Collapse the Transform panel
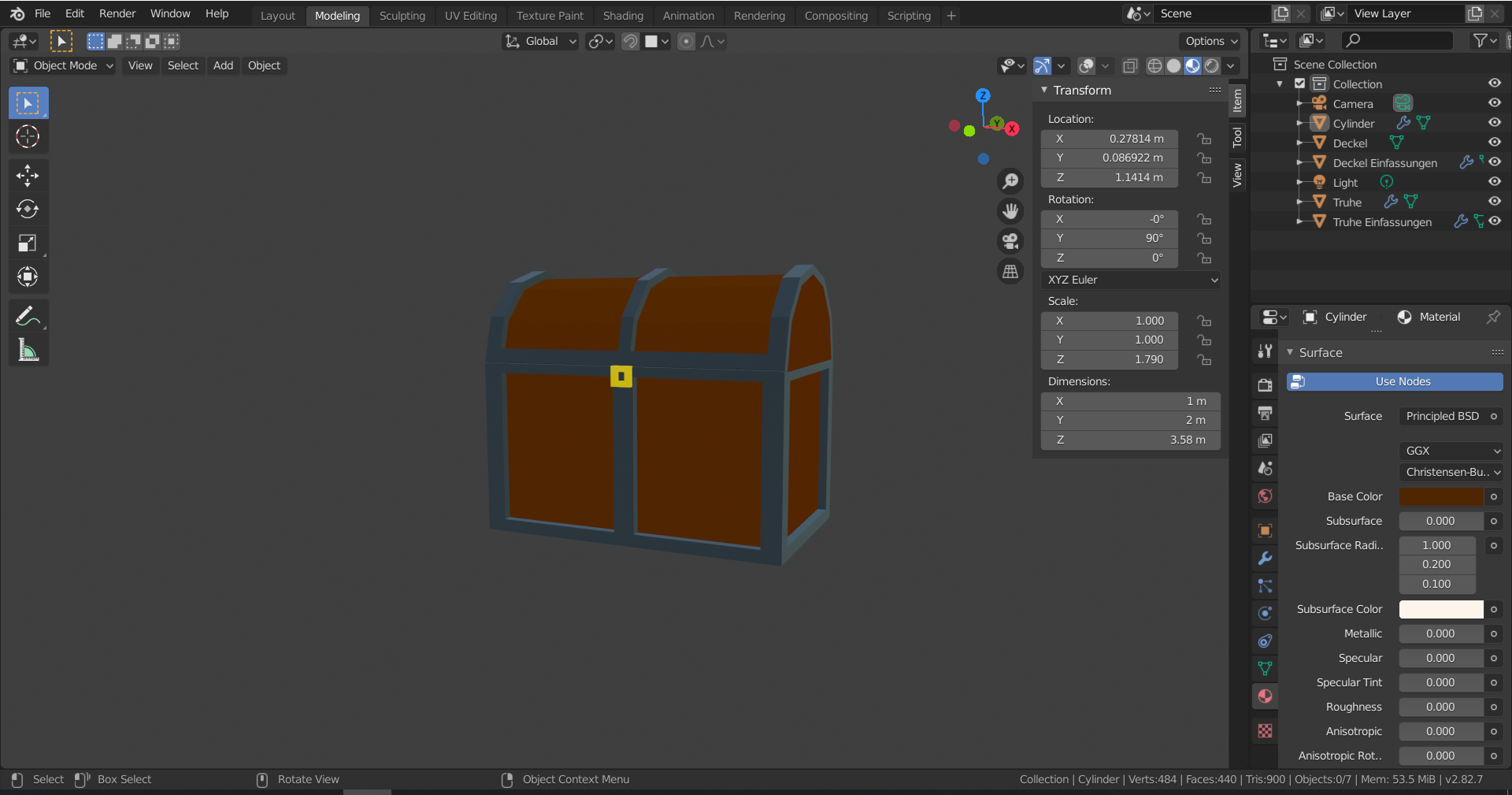The height and width of the screenshot is (795, 1512). (x=1044, y=91)
